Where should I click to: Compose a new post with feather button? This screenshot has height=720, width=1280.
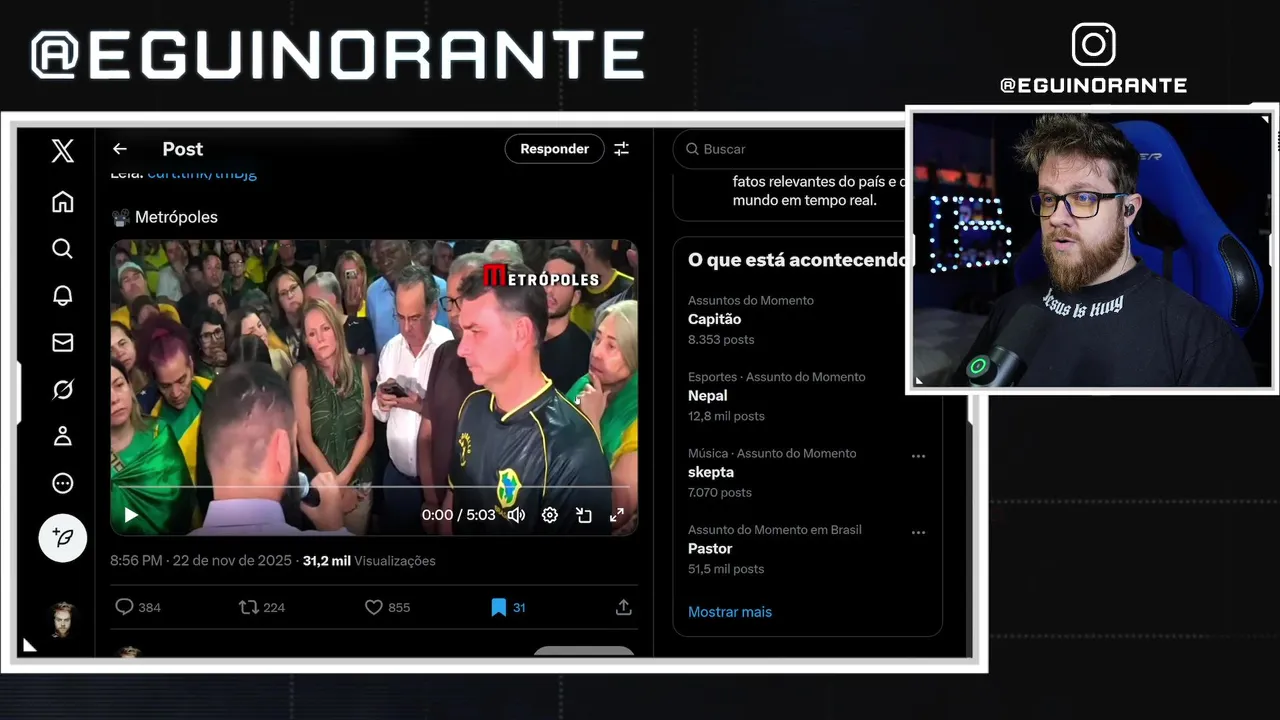point(63,538)
